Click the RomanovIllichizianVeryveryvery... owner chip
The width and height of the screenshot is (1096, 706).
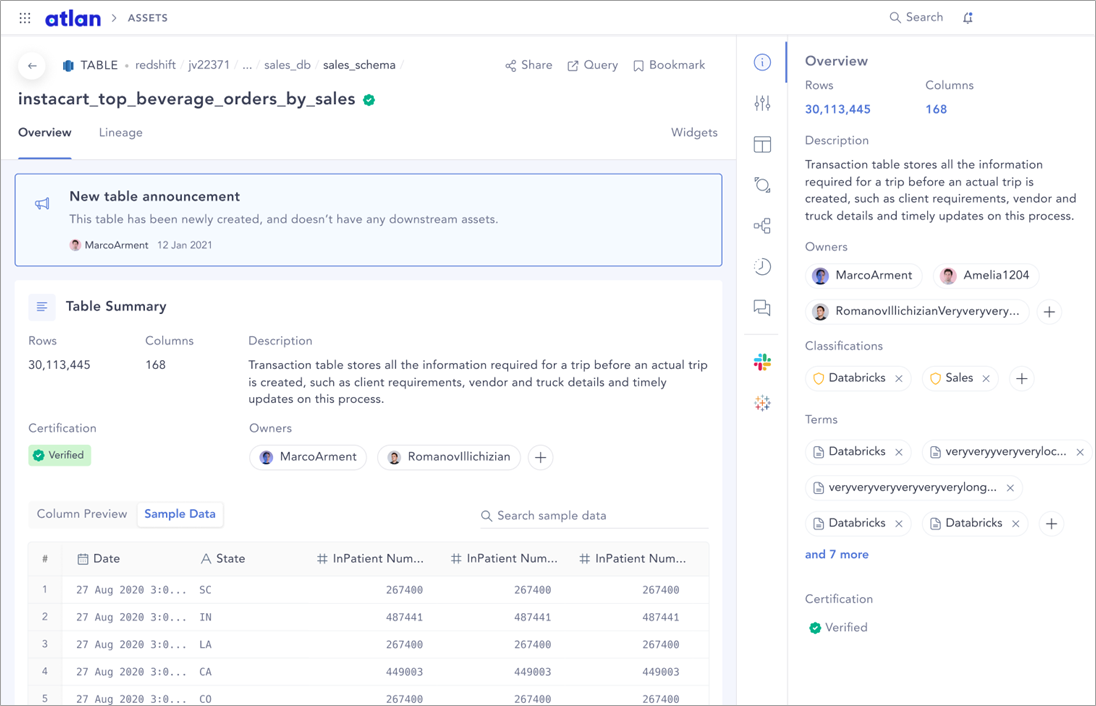918,312
